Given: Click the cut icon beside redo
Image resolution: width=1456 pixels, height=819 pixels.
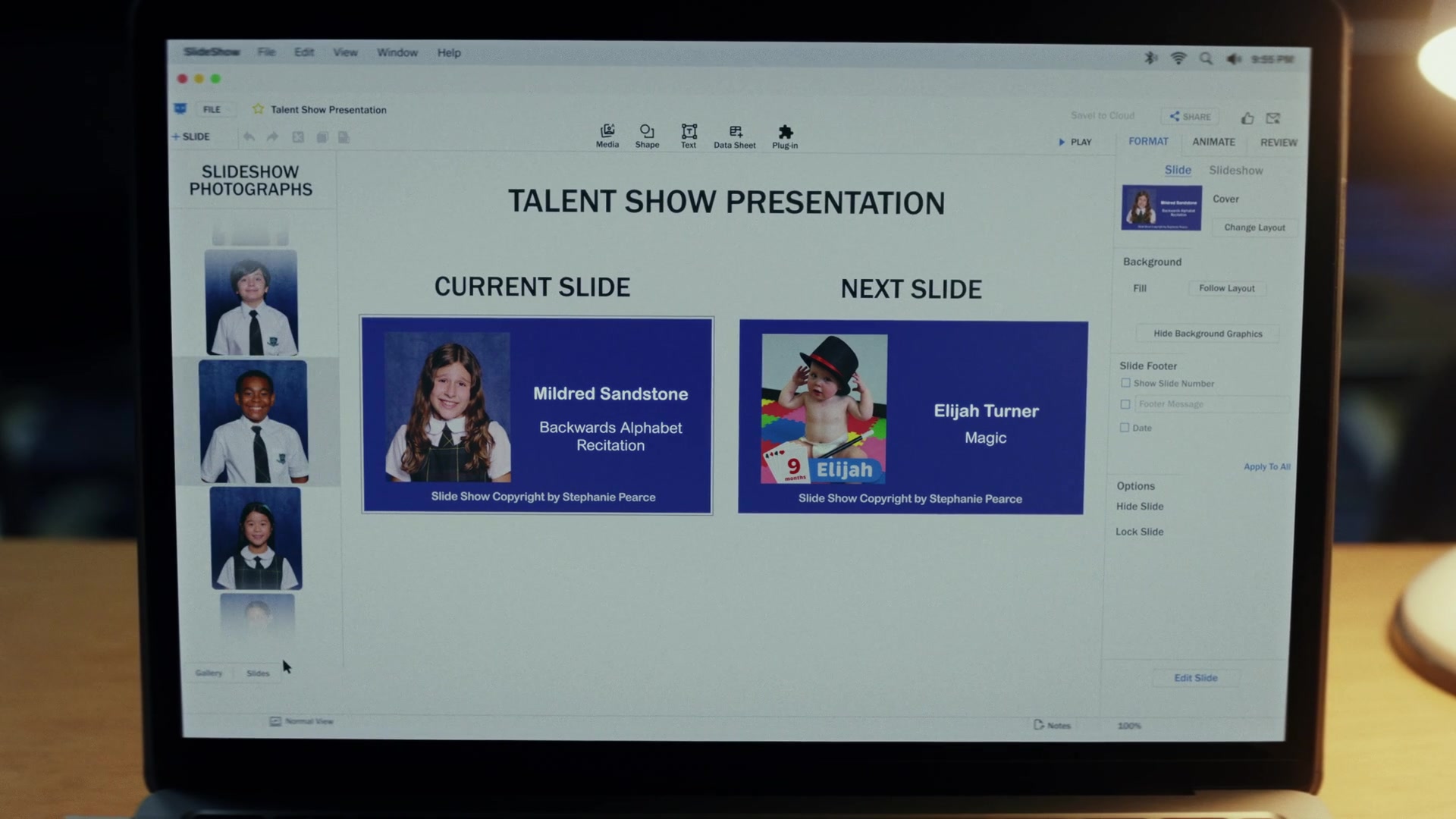Looking at the screenshot, I should (x=298, y=137).
